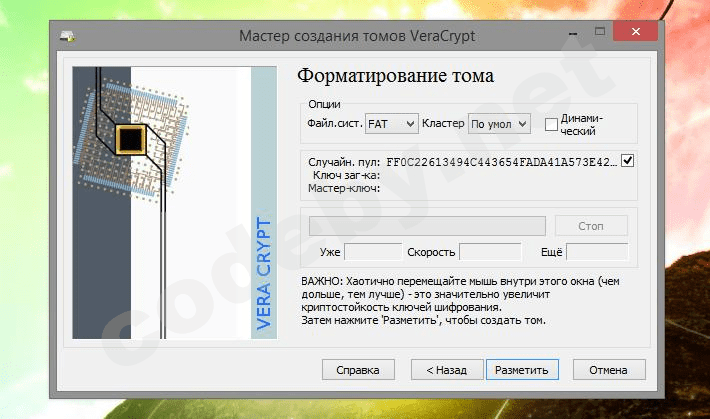Viewport: 710px width, 419px height.
Task: Click the ВАЖНО instruction text
Action: tap(460, 301)
